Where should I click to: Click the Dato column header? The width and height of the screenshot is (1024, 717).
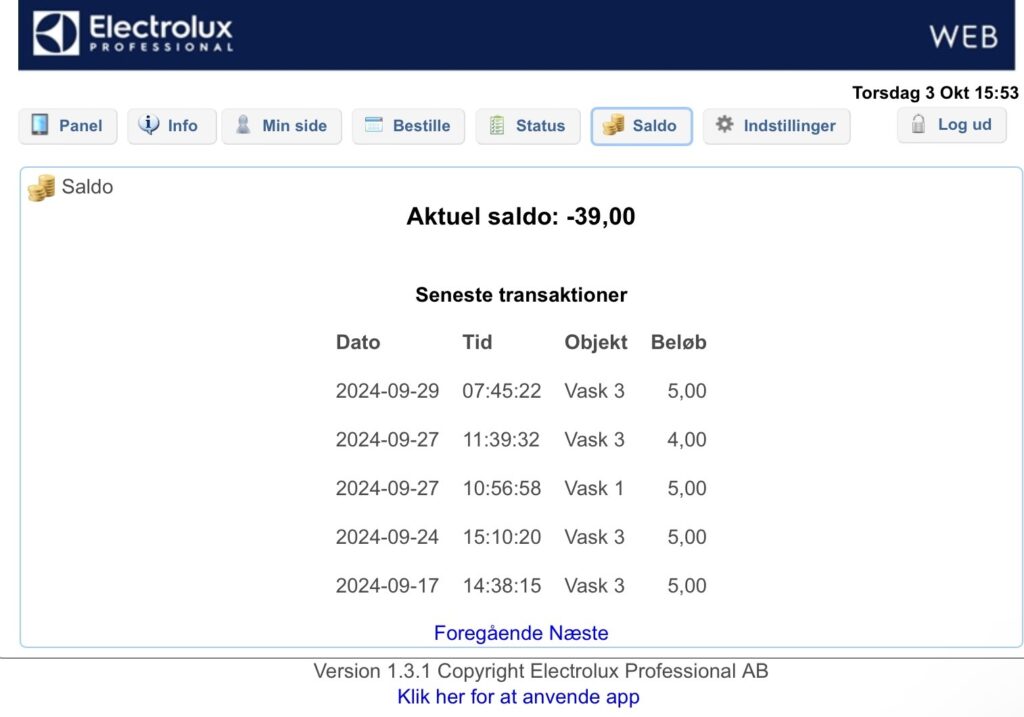[x=358, y=342]
